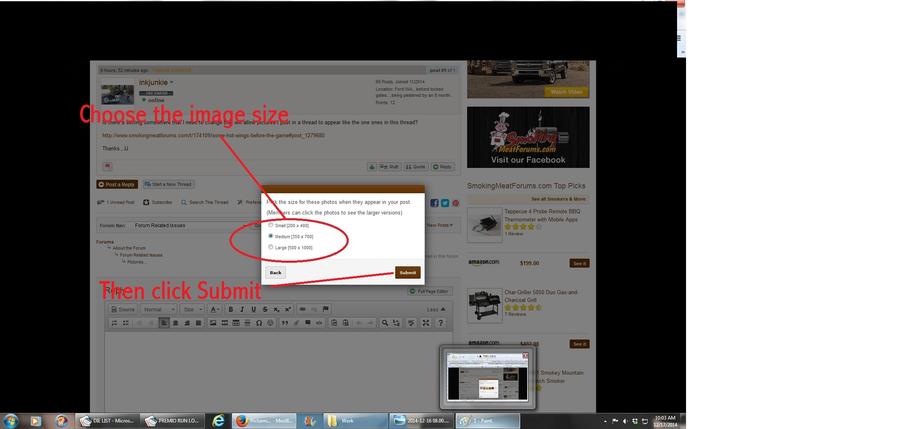Click the Source button in editor toolbar
This screenshot has height=429, width=900.
point(121,310)
